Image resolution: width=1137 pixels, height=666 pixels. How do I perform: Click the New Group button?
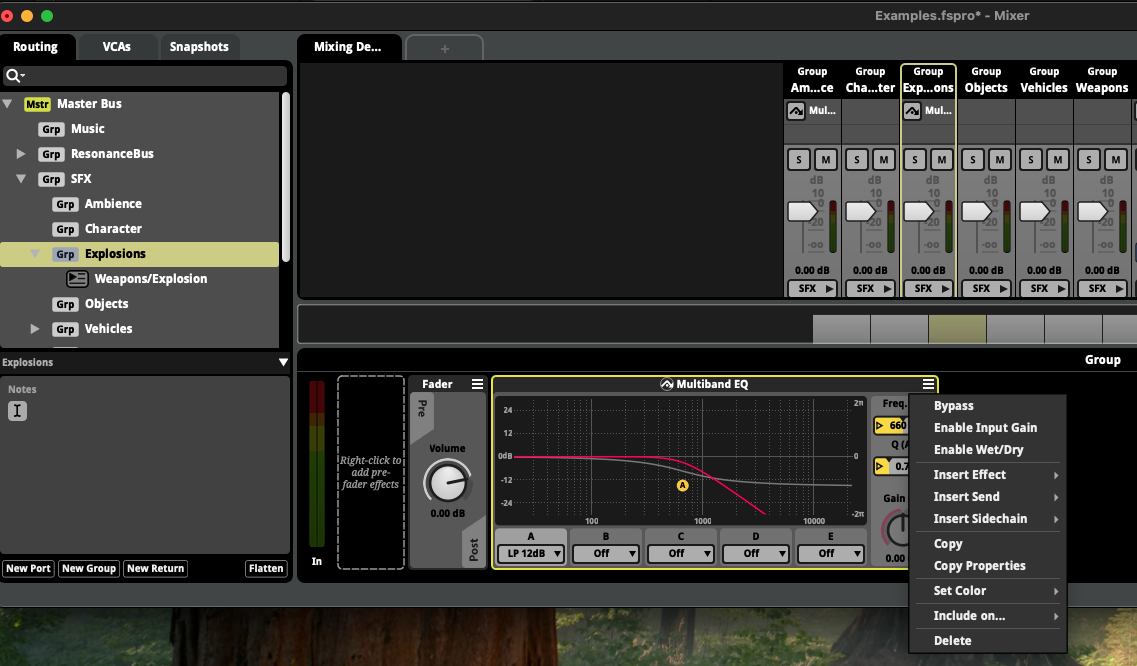[88, 569]
